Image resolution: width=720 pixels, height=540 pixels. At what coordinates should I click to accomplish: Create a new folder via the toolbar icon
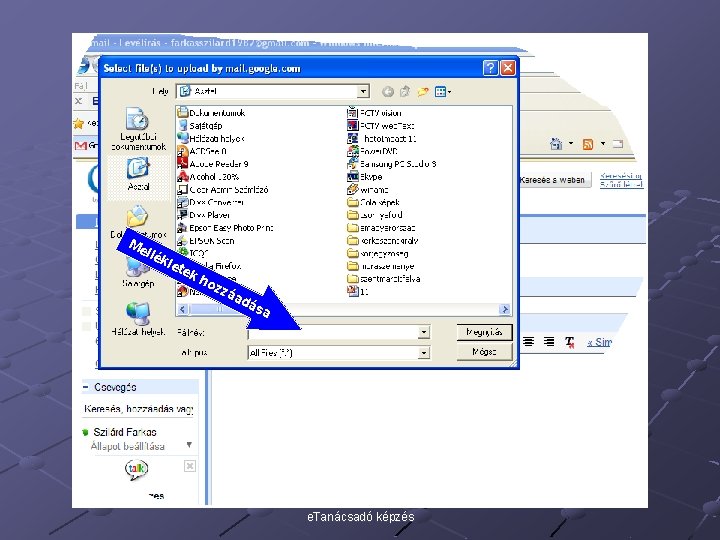click(x=422, y=91)
